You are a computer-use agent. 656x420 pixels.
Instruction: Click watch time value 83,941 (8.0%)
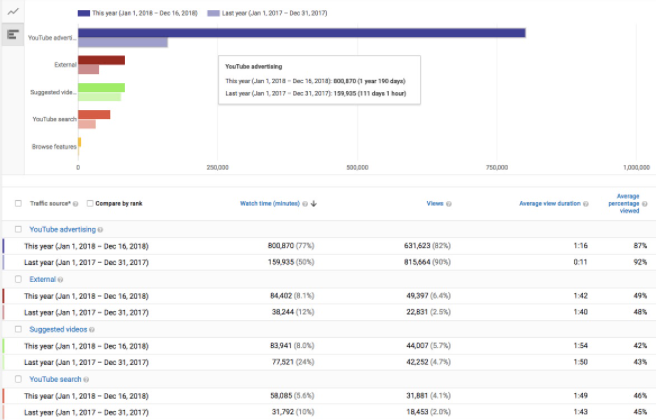[292, 346]
